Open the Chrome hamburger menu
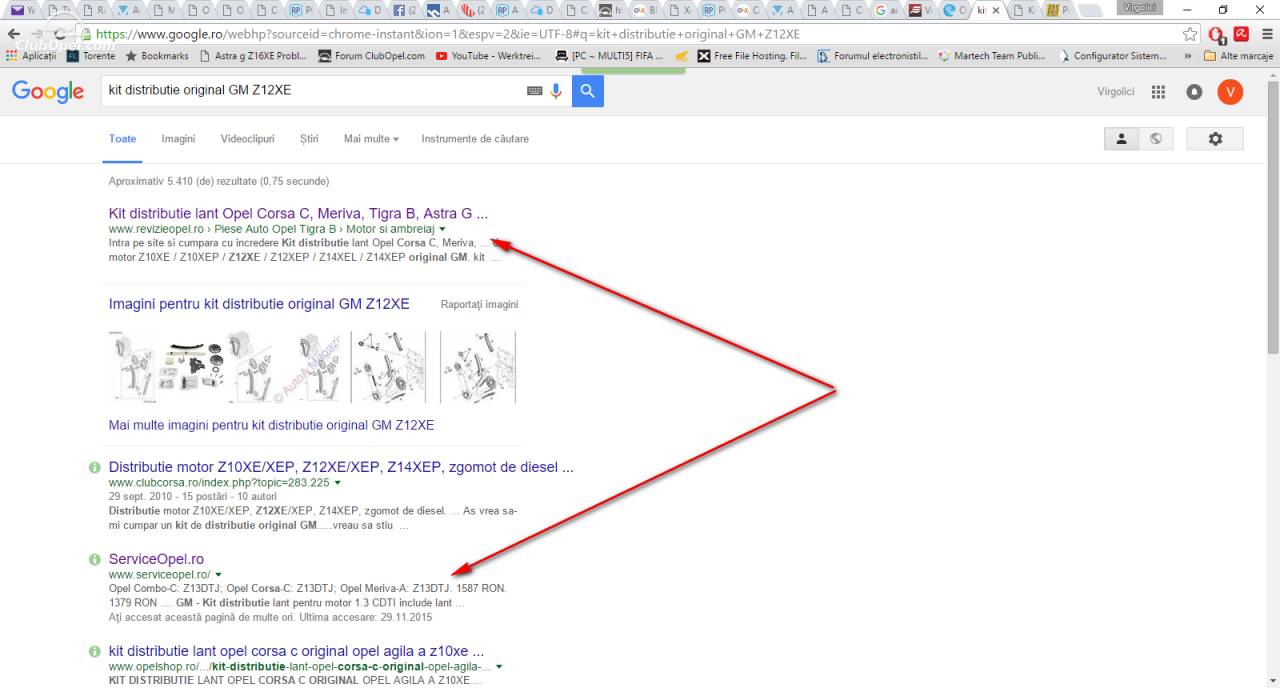1280x688 pixels. click(1267, 34)
